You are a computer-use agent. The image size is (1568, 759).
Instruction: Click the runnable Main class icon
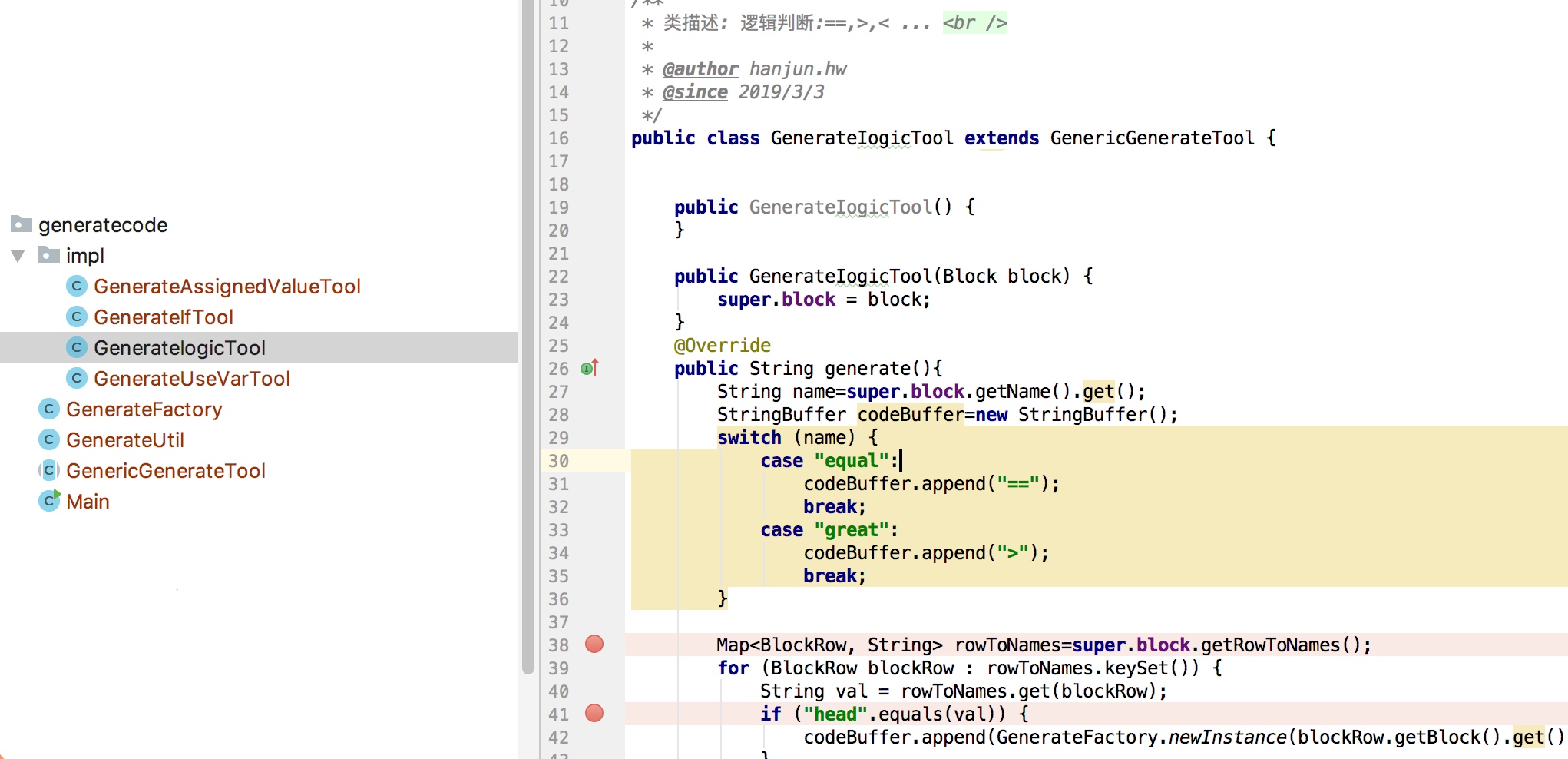[x=49, y=501]
